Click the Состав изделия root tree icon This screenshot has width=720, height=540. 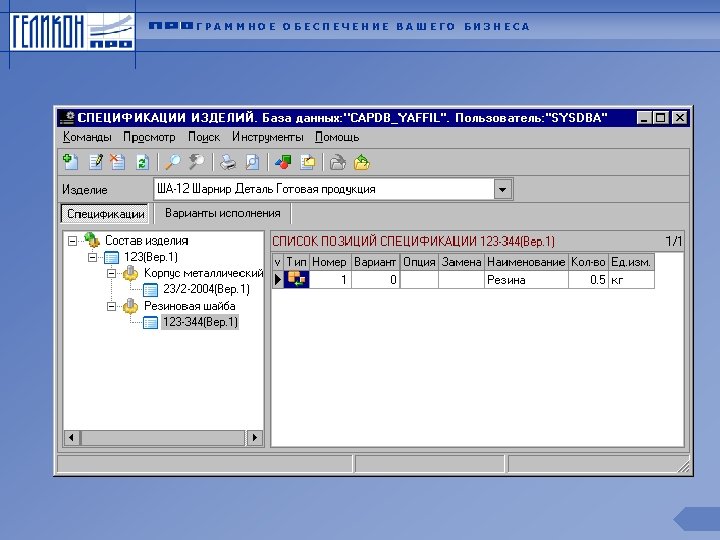tap(92, 240)
